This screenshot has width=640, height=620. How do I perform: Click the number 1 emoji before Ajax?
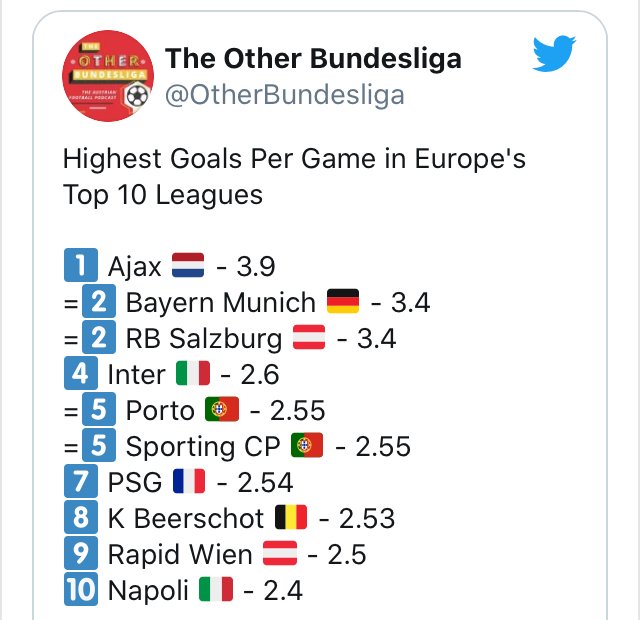(x=80, y=266)
